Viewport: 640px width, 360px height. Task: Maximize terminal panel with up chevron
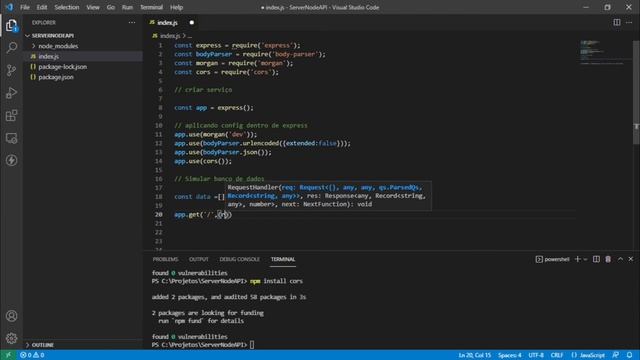click(x=620, y=259)
